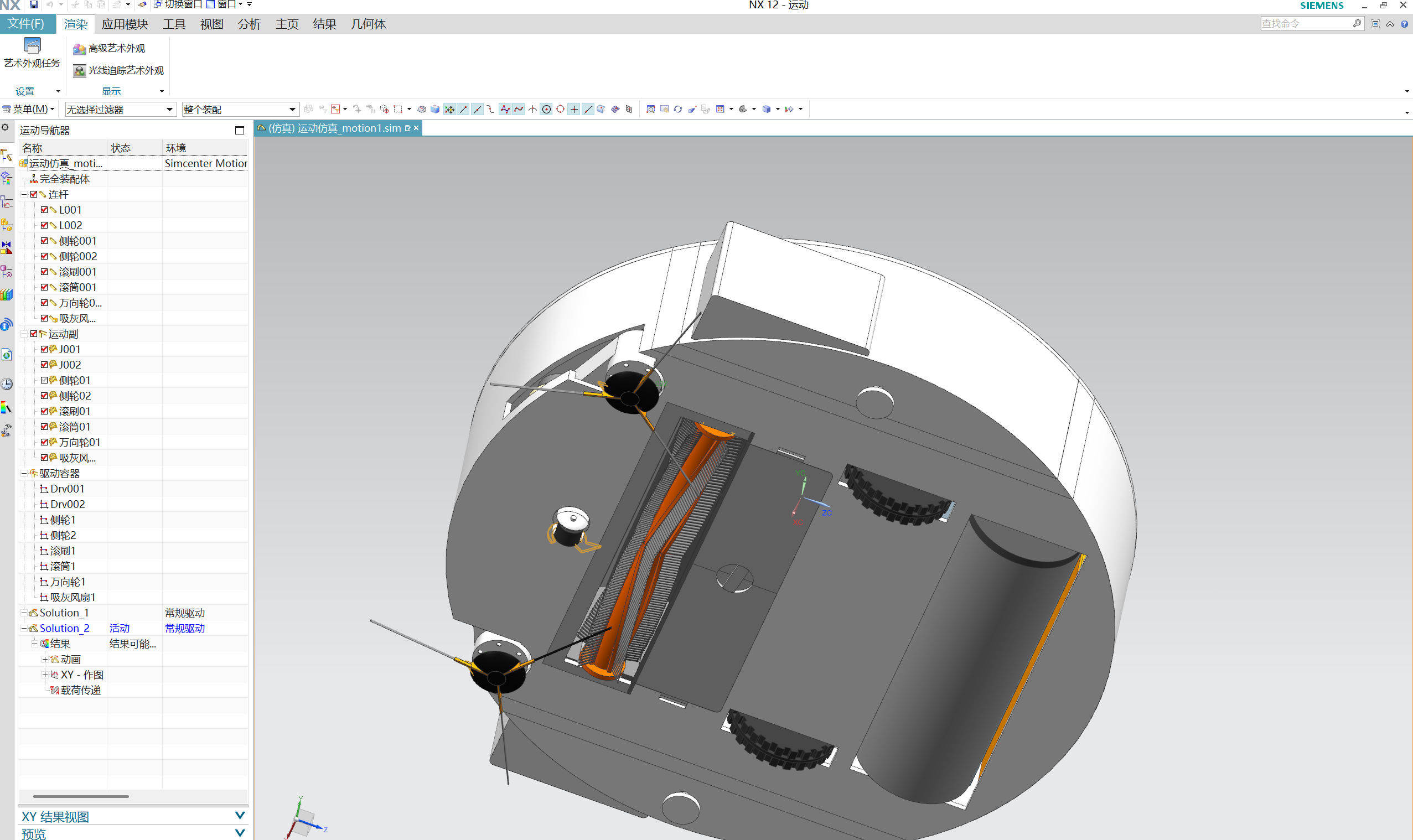Open the 分析 ribbon tab
Image resolution: width=1413 pixels, height=840 pixels.
[x=249, y=24]
